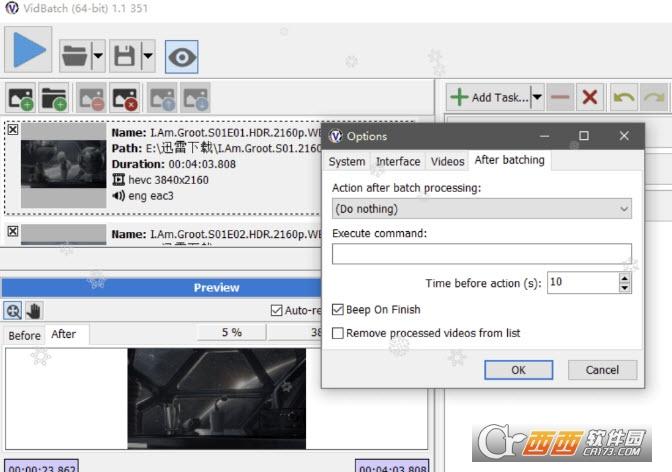Image resolution: width=672 pixels, height=472 pixels.
Task: Select the zoom magnifier tool in Preview
Action: tap(14, 311)
